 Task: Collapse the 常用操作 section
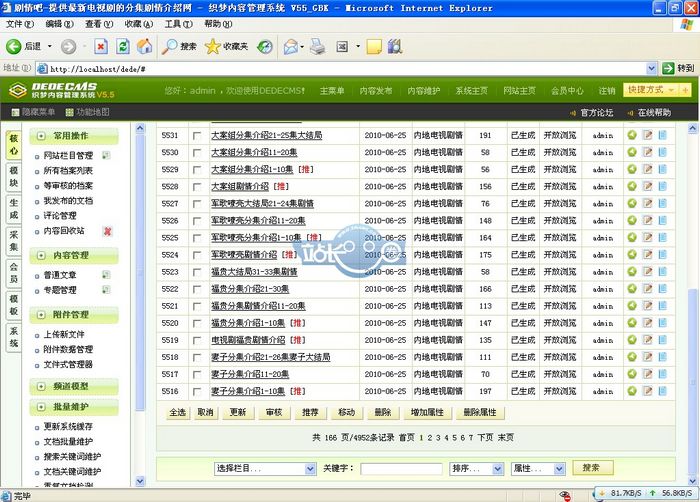[41, 136]
